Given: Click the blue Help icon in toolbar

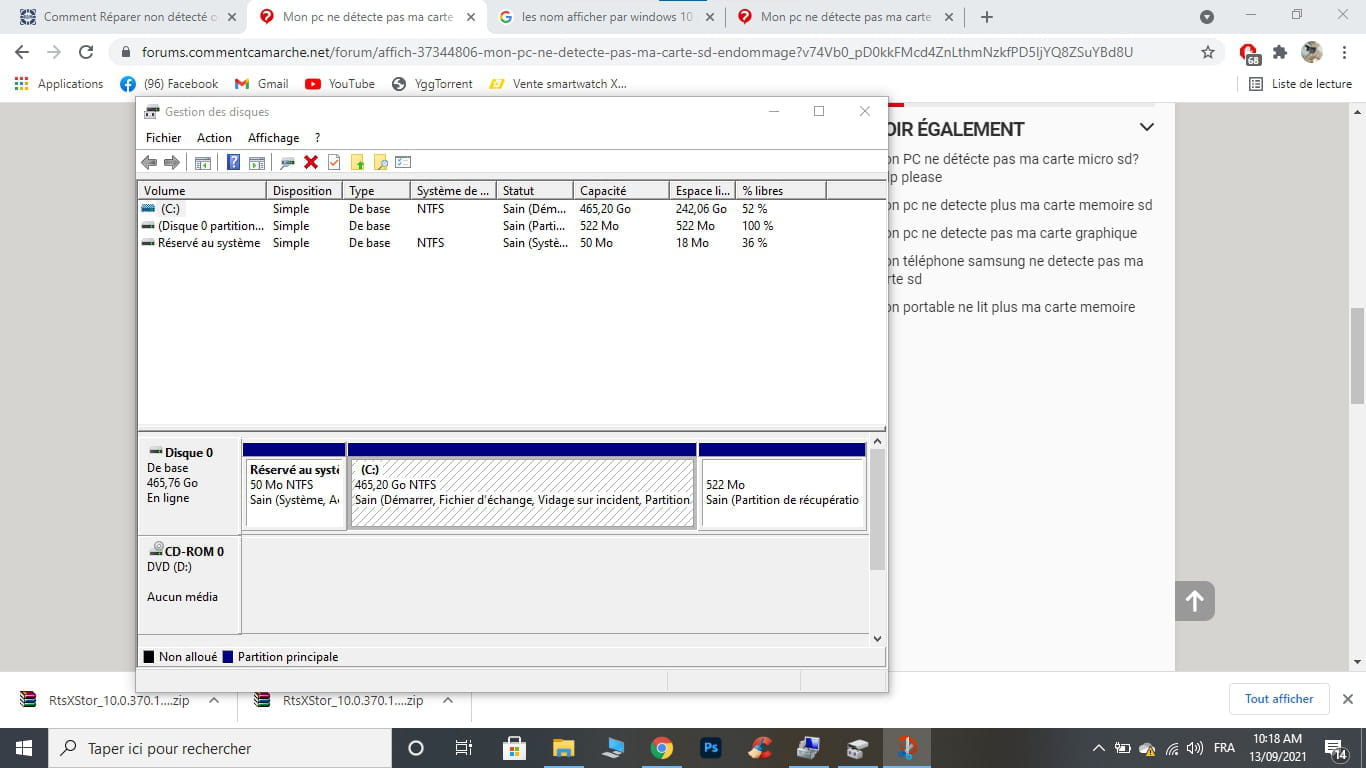Looking at the screenshot, I should pos(233,162).
